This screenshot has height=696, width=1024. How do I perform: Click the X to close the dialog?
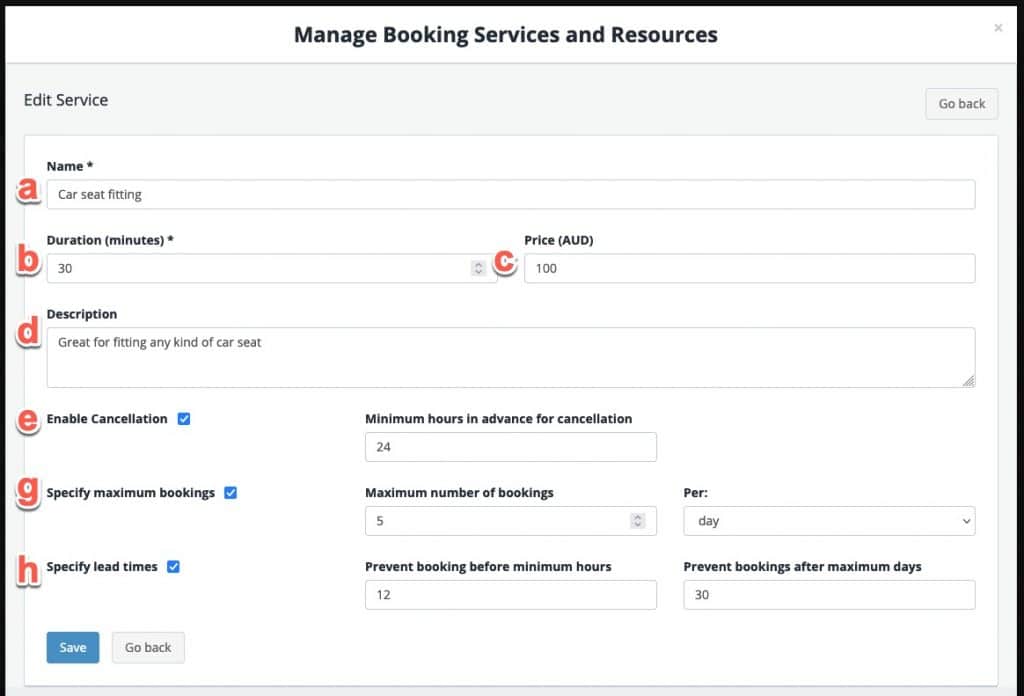pos(997,28)
